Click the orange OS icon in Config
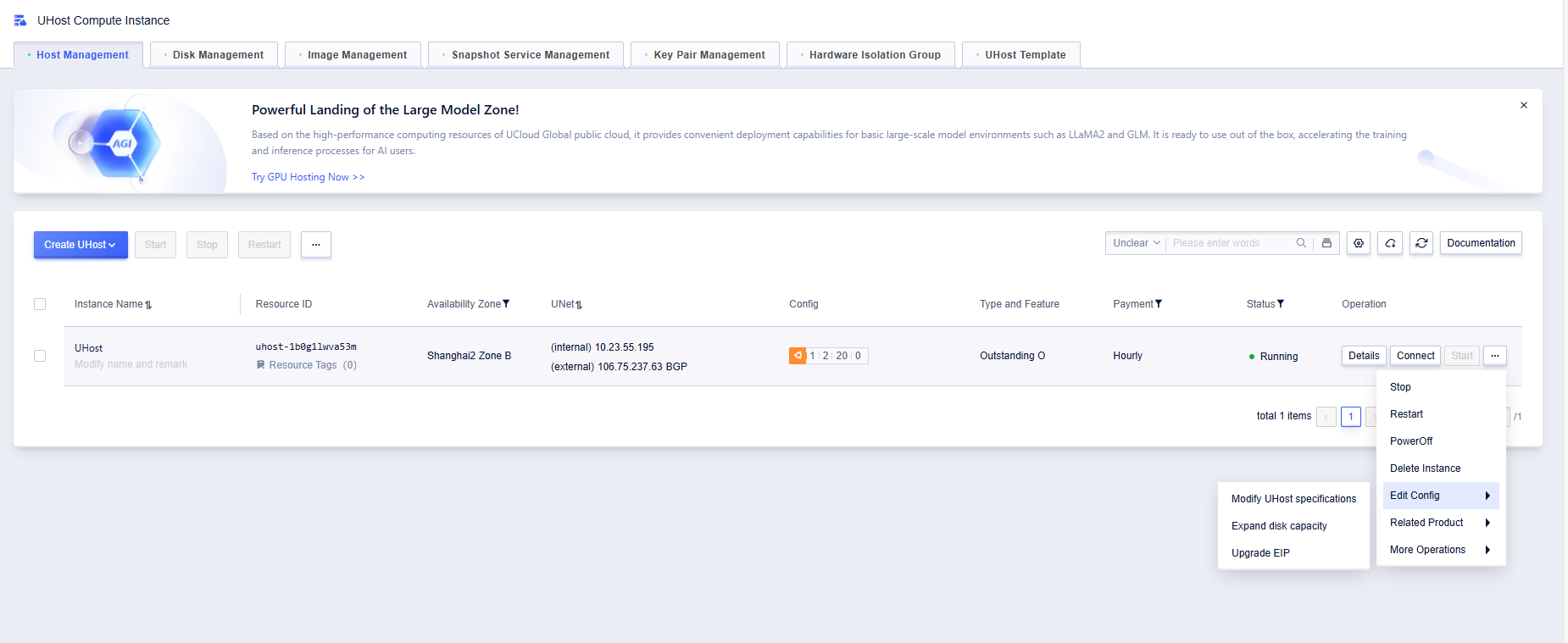The height and width of the screenshot is (643, 1568). pyautogui.click(x=798, y=356)
